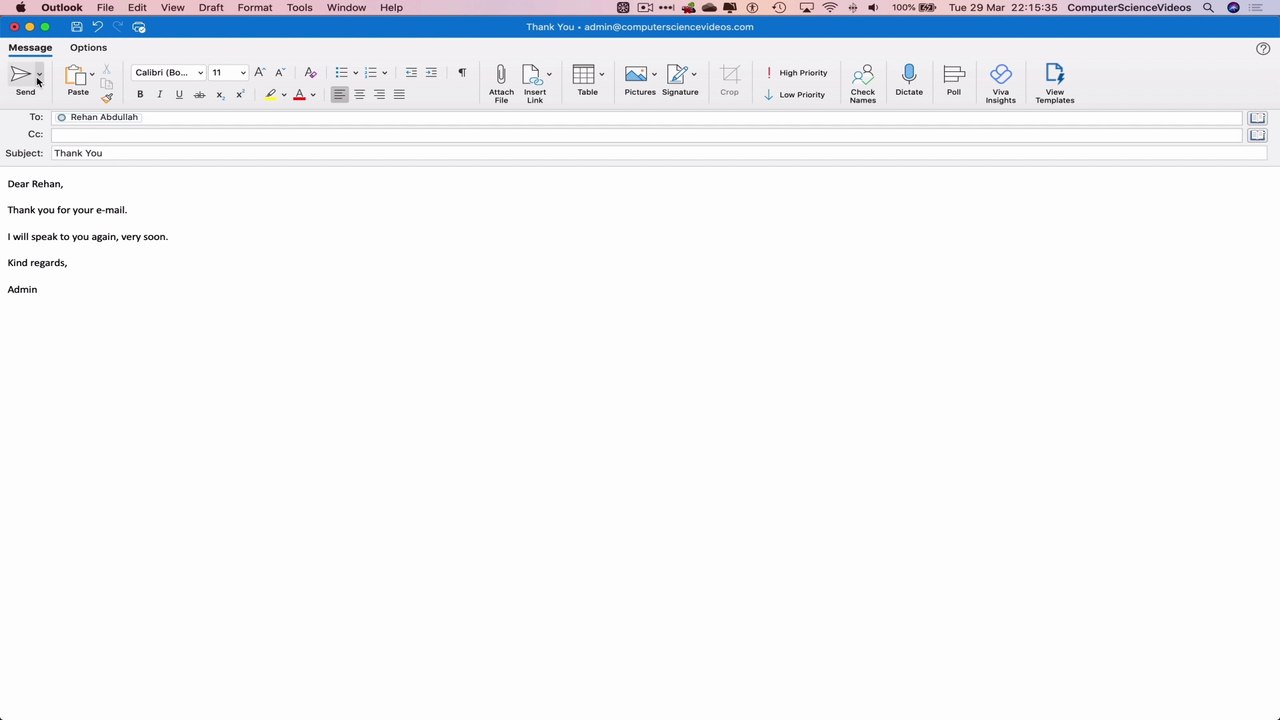
Task: Toggle strikethrough formatting
Action: (x=199, y=94)
